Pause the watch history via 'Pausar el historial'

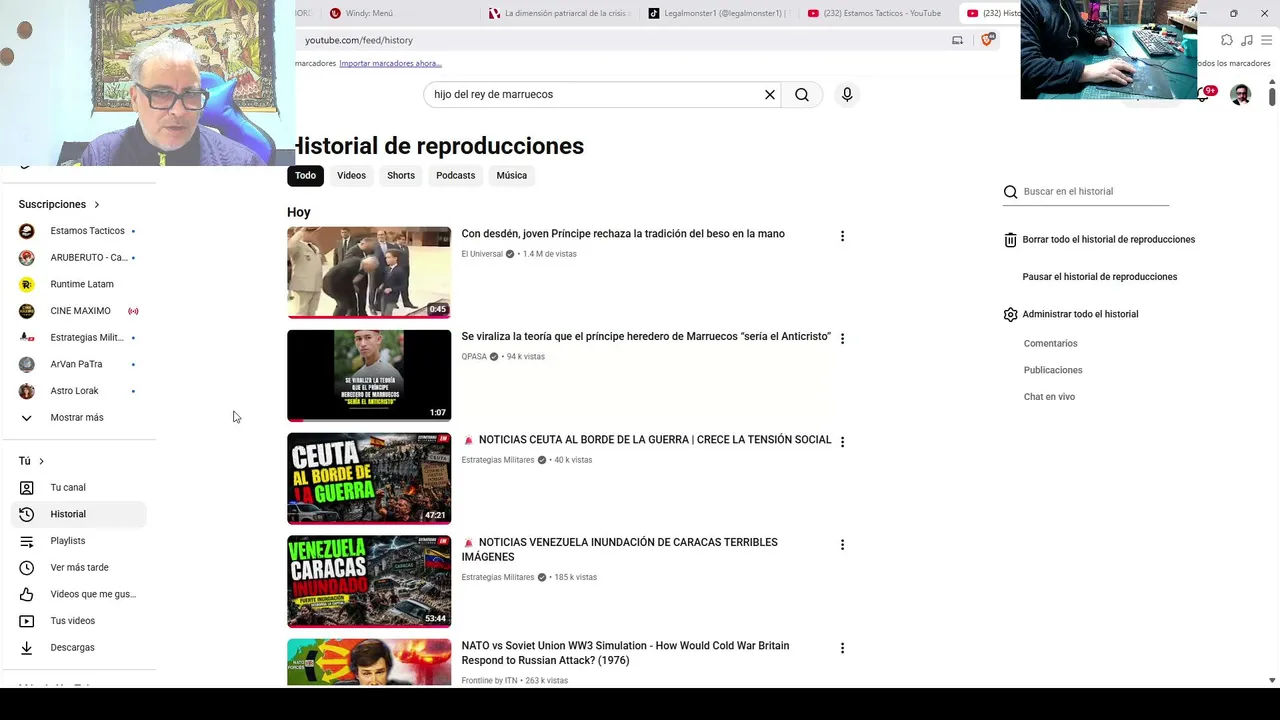click(x=1099, y=277)
